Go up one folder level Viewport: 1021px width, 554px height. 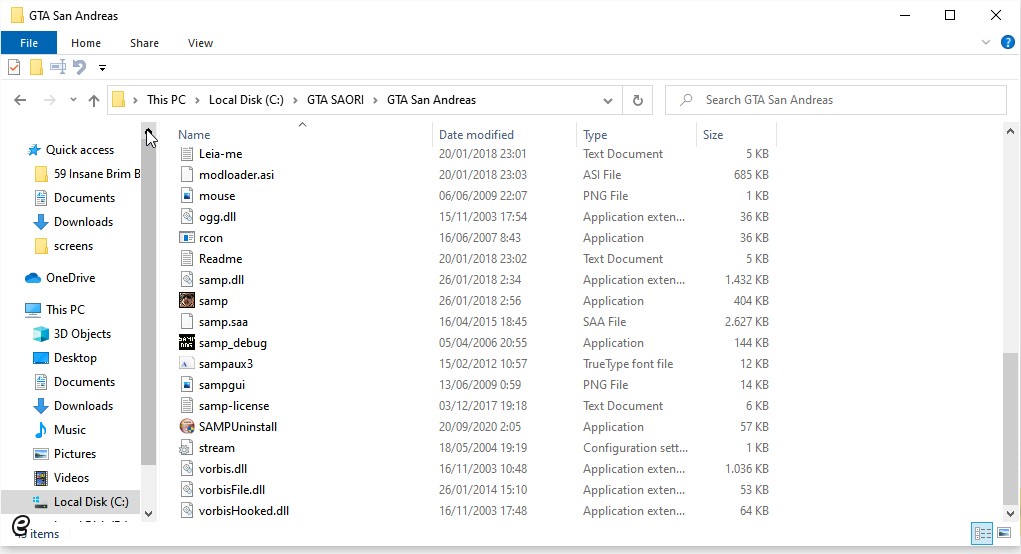click(94, 100)
